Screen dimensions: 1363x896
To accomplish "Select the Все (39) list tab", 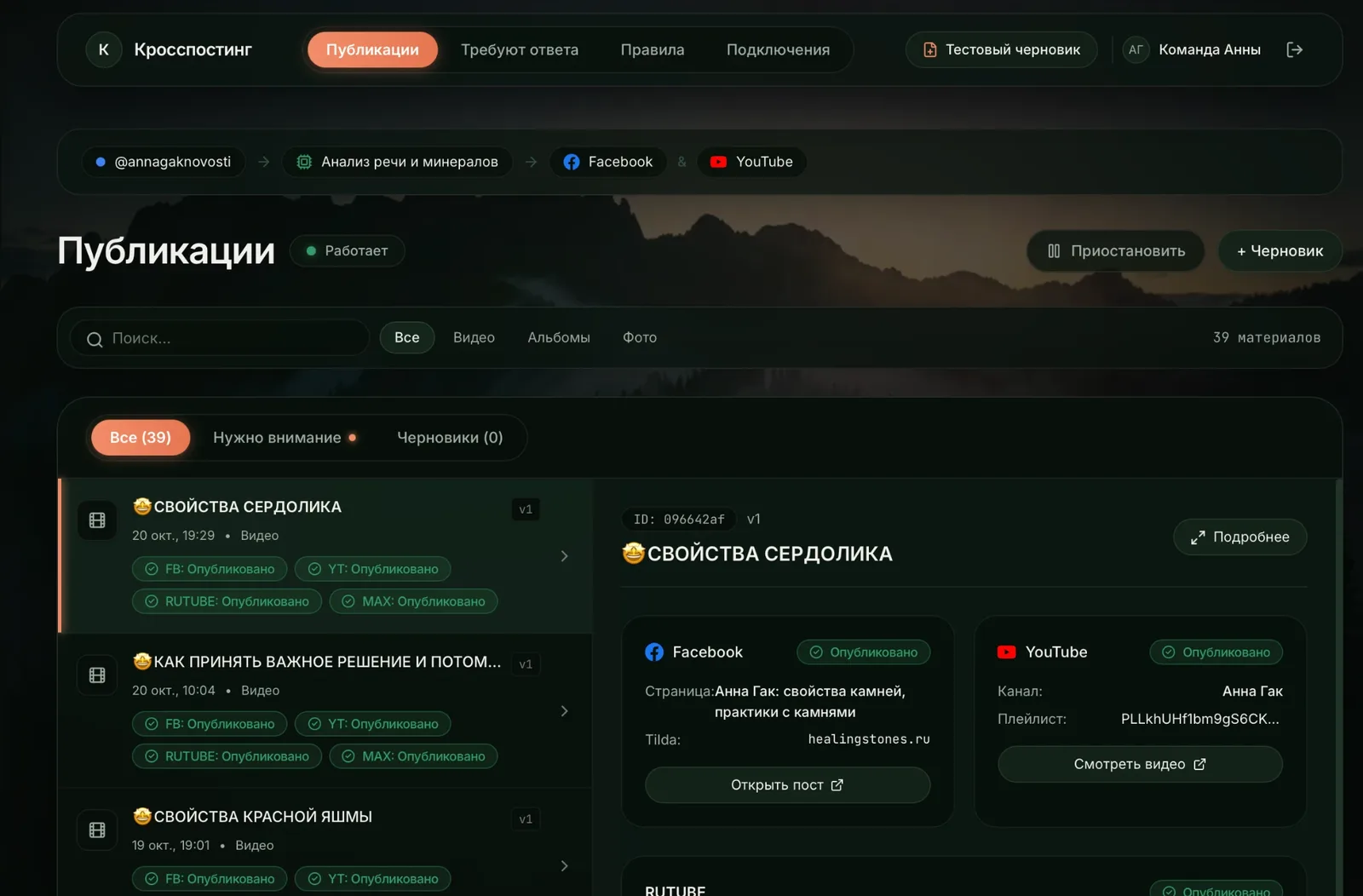I will (x=141, y=438).
